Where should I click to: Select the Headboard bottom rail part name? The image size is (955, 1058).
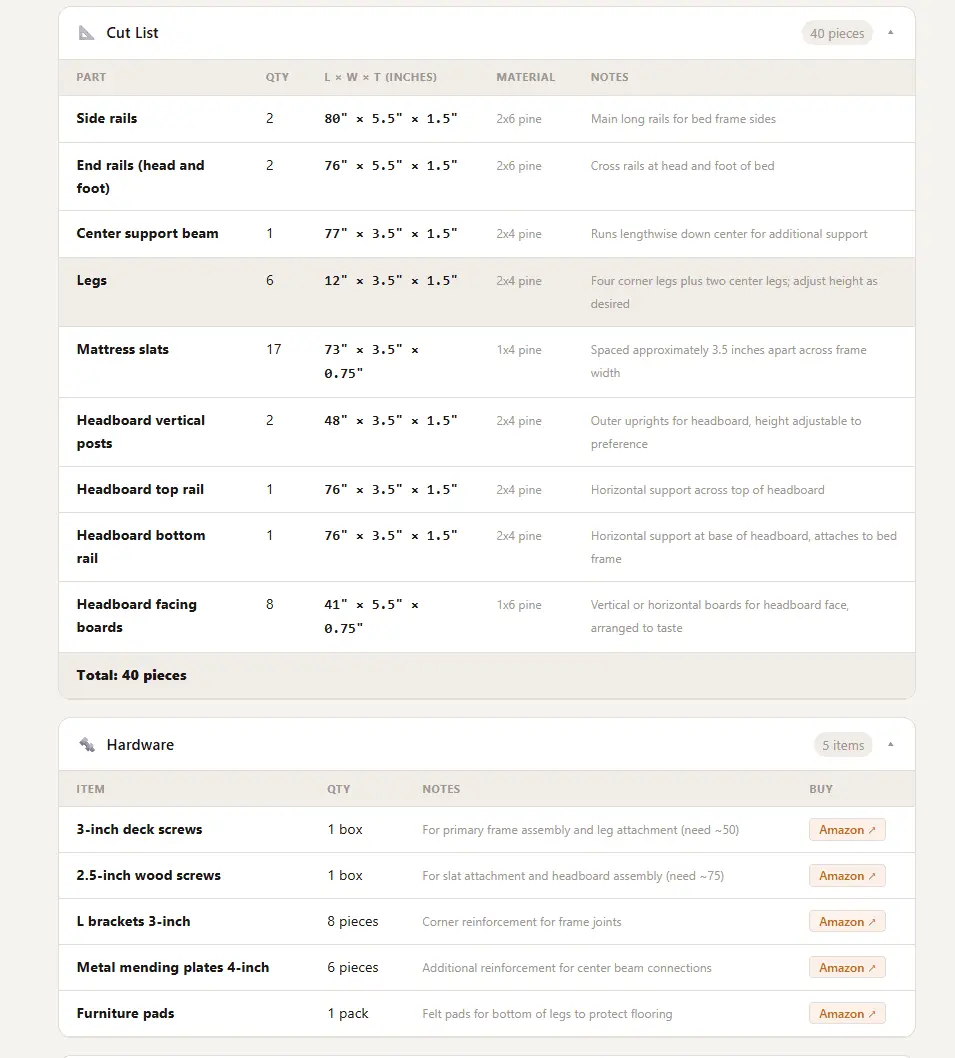tap(140, 547)
